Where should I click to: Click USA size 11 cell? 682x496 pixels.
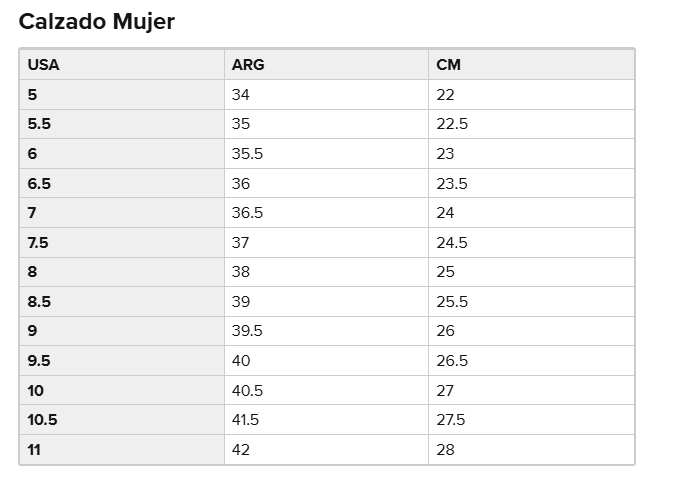[35, 450]
